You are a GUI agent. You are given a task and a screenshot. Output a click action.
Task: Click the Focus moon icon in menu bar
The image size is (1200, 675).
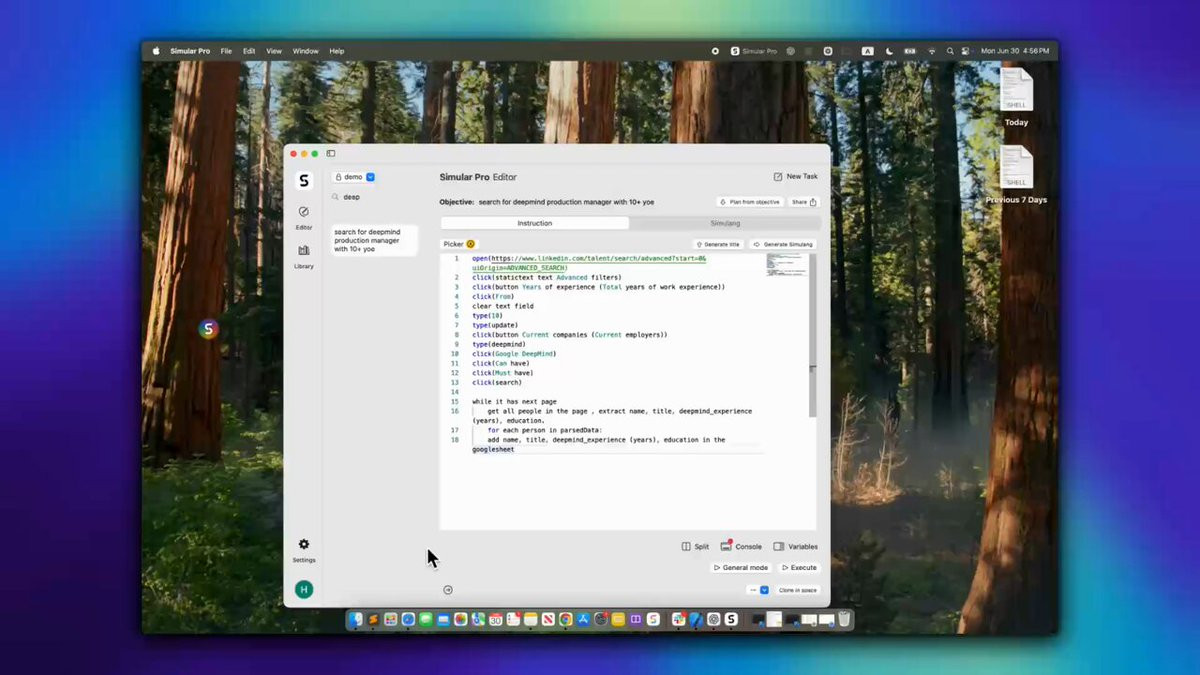pyautogui.click(x=889, y=51)
